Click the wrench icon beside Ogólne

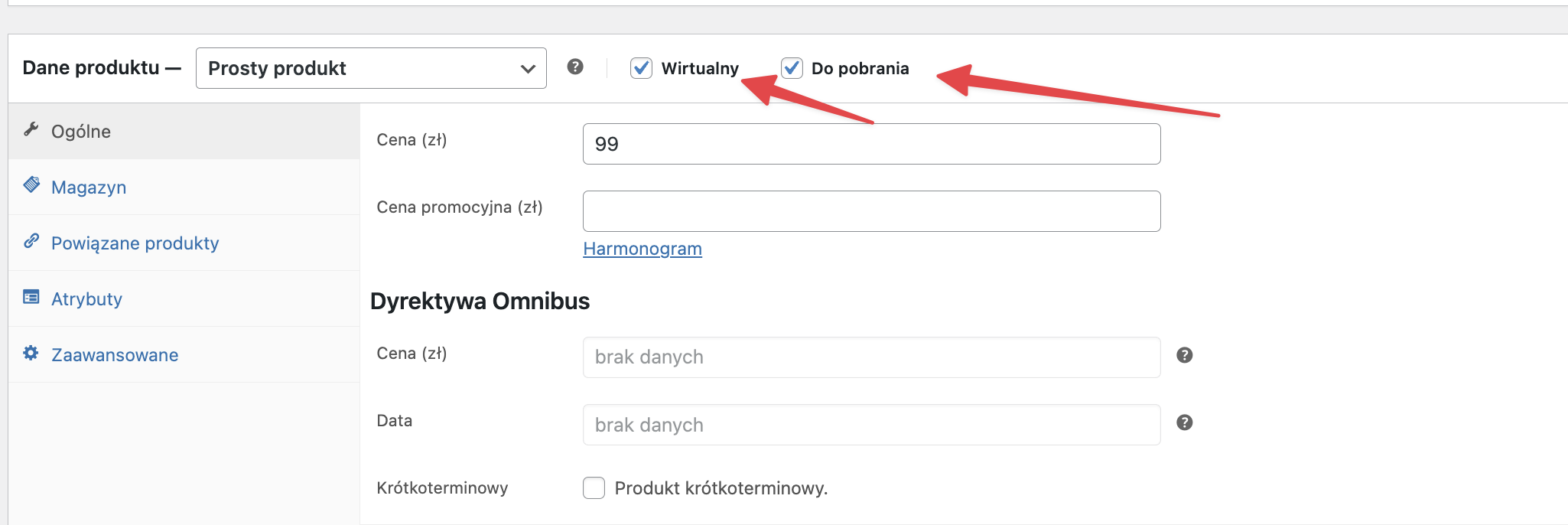click(31, 129)
